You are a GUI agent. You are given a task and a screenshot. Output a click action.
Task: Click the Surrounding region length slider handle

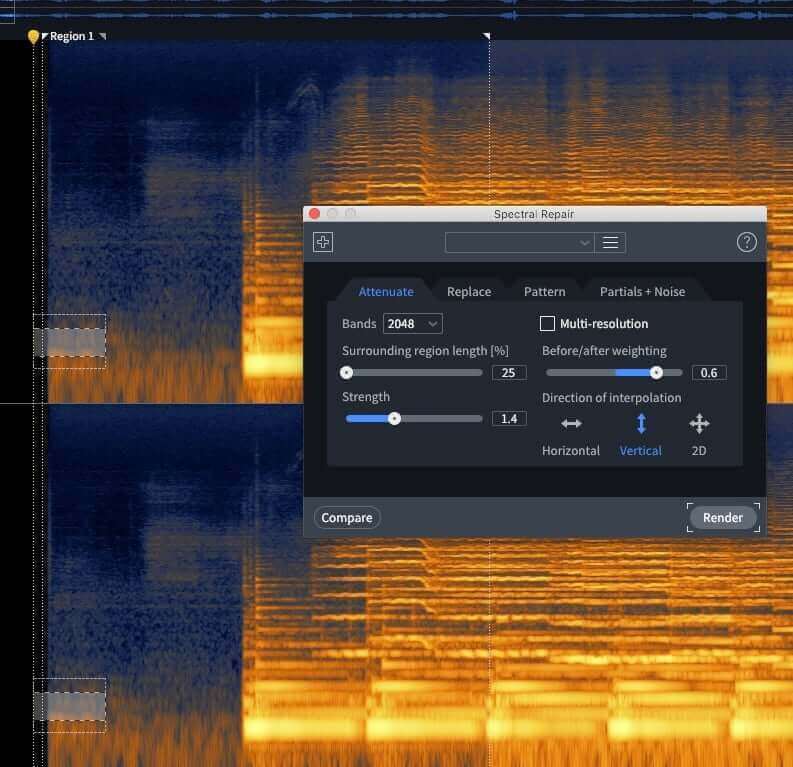[346, 373]
